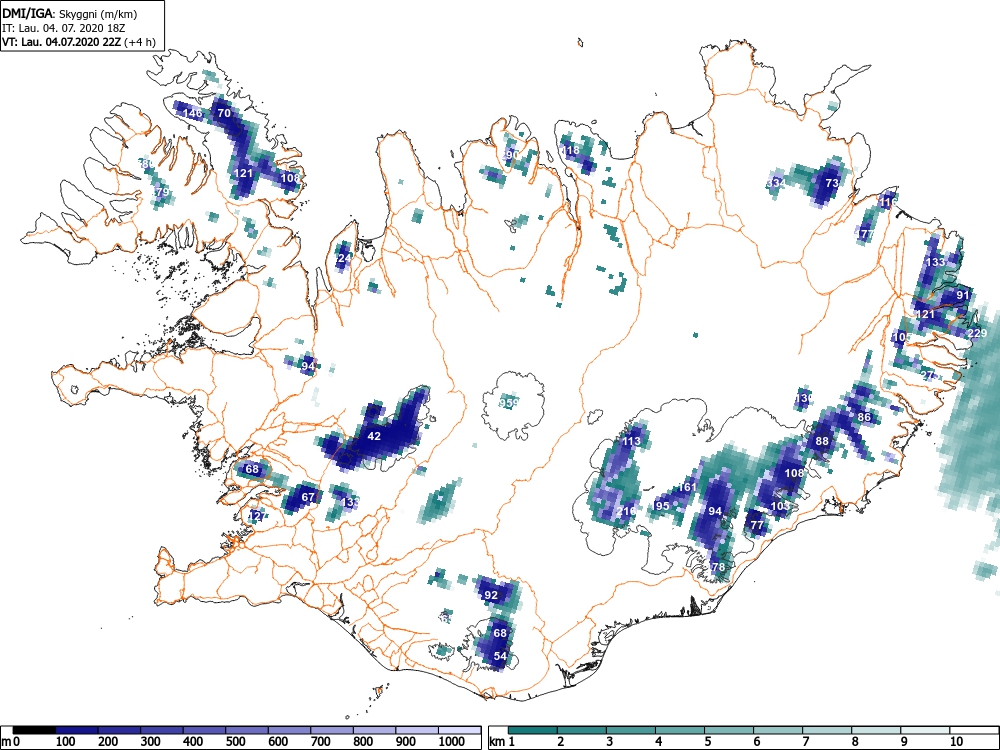
Task: Click the dark navy 100–200 m legend swatch
Action: point(77,730)
